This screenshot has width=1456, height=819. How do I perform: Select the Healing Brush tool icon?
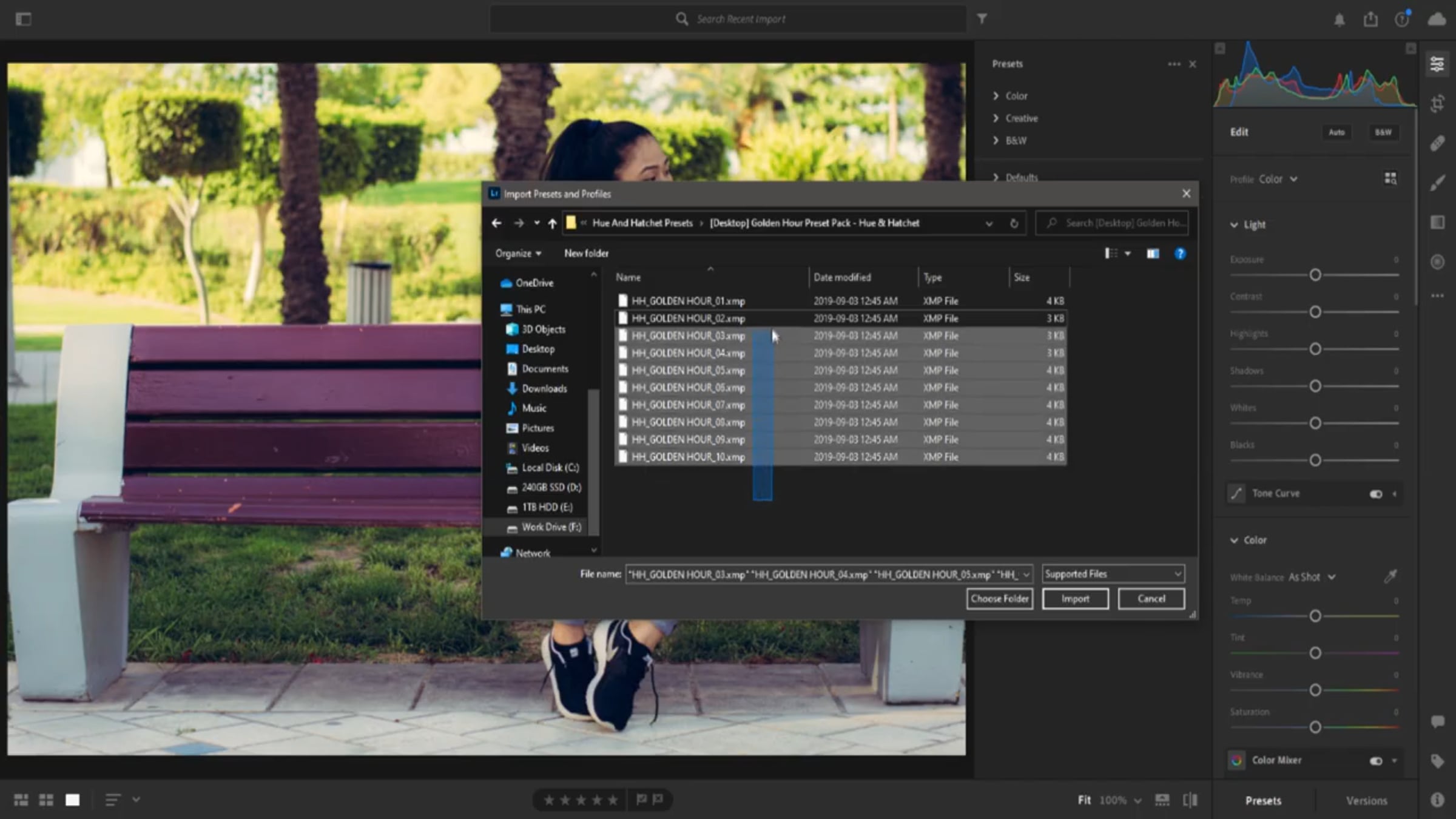pos(1437,144)
